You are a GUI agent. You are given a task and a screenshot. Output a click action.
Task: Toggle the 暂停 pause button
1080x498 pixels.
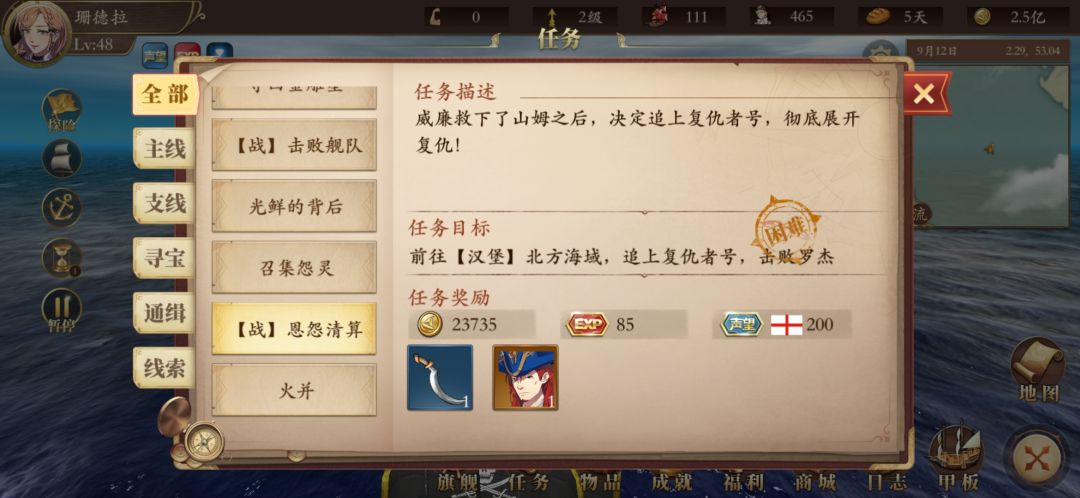pyautogui.click(x=61, y=309)
